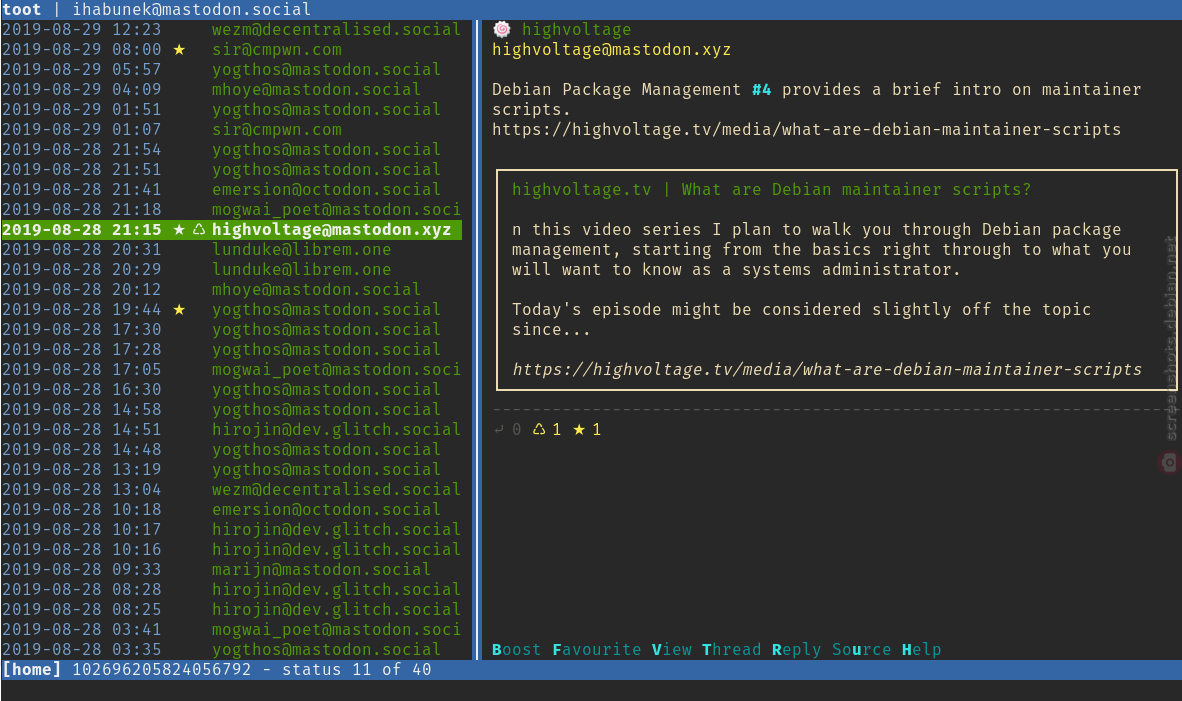
Task: Click reply count icon below the card
Action: point(498,430)
